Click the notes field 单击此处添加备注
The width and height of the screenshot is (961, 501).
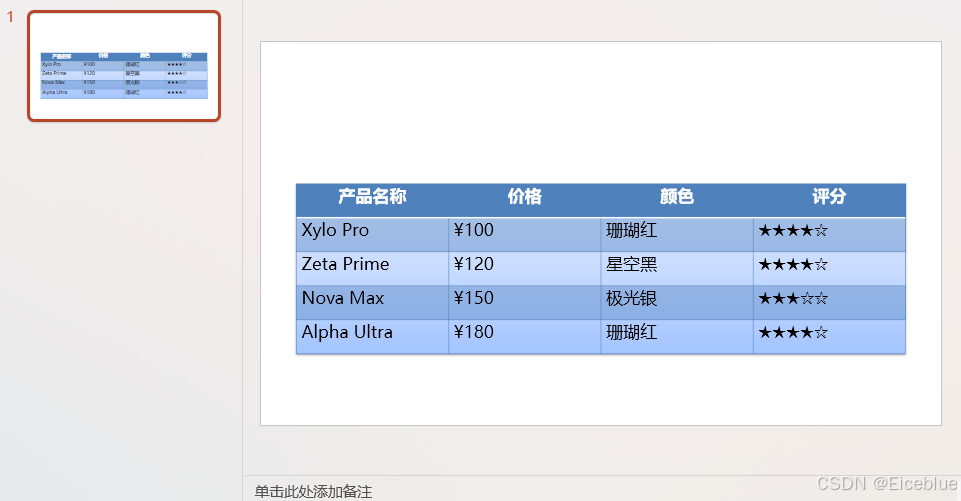[x=313, y=492]
